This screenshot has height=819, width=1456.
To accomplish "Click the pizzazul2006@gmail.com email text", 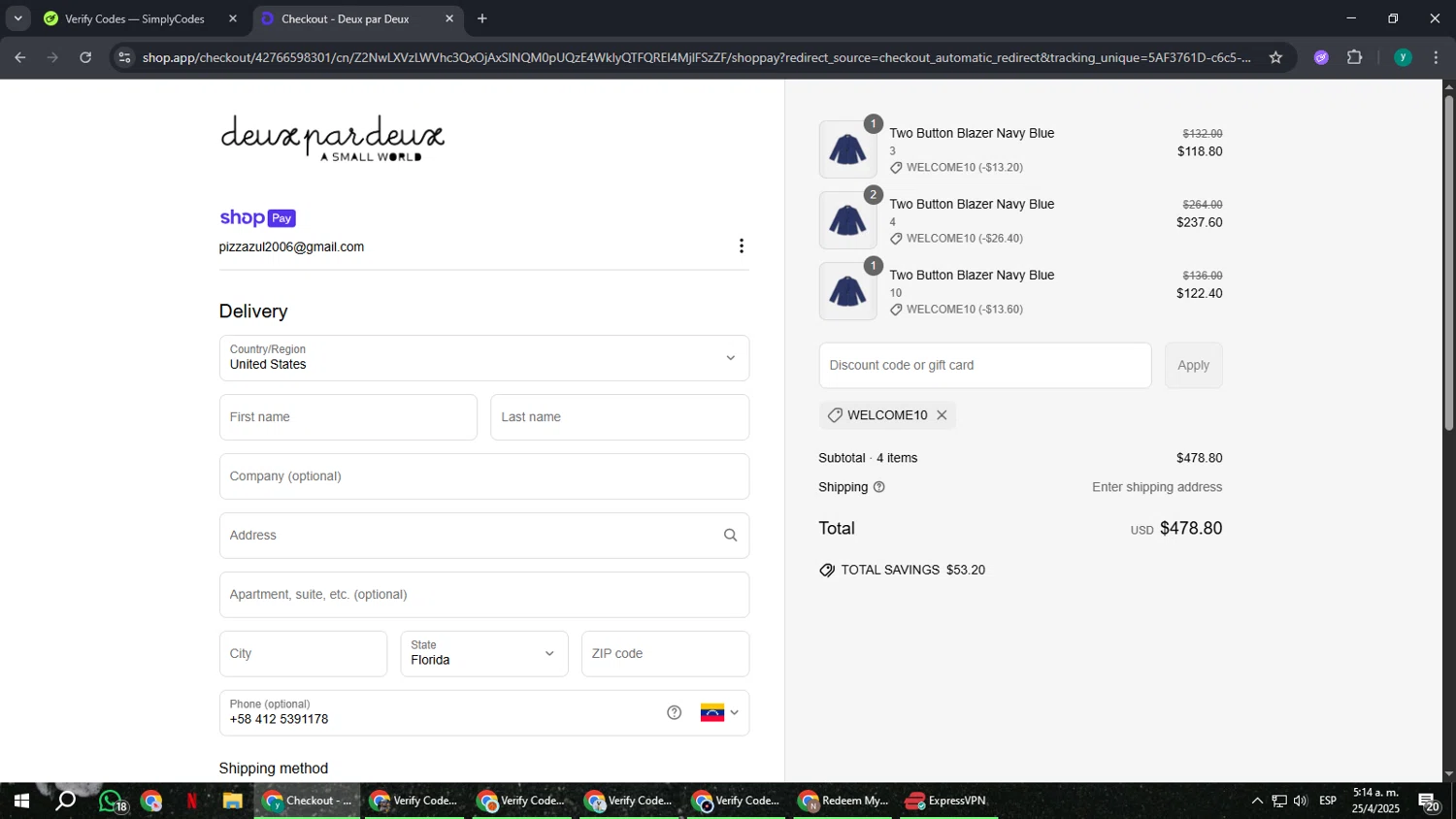I will coord(291,246).
